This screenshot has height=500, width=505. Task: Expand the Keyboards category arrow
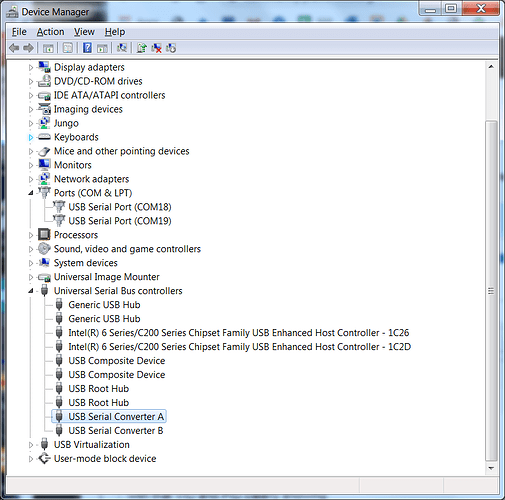point(31,137)
